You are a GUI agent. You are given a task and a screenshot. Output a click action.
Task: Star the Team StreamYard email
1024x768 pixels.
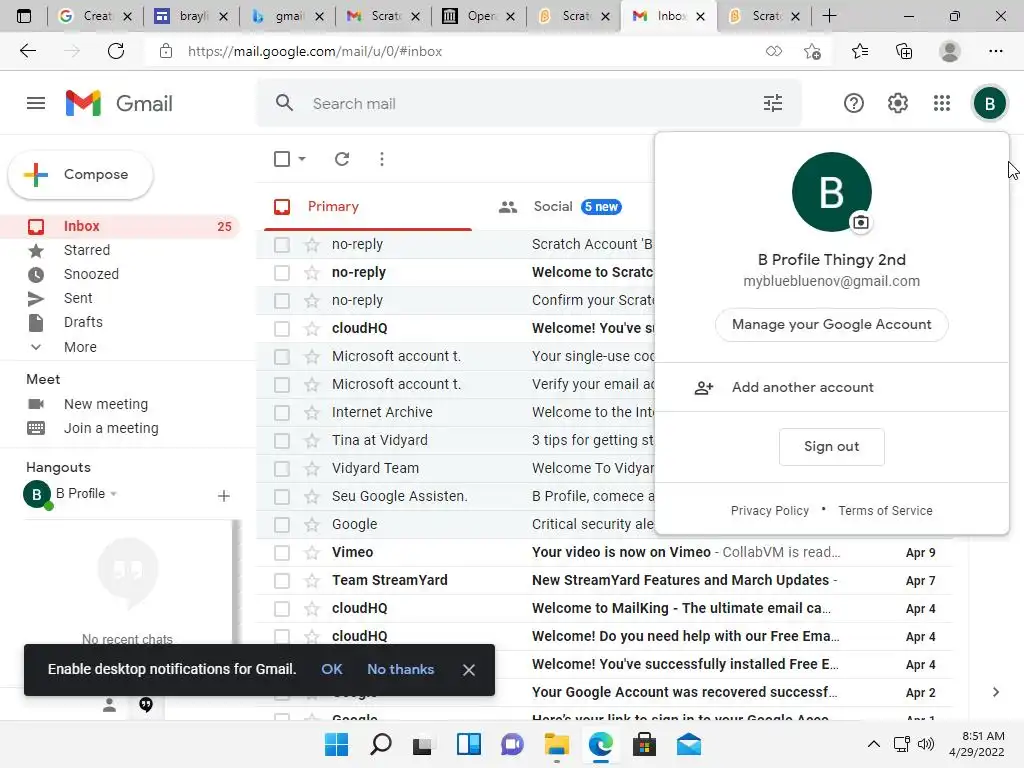click(312, 581)
